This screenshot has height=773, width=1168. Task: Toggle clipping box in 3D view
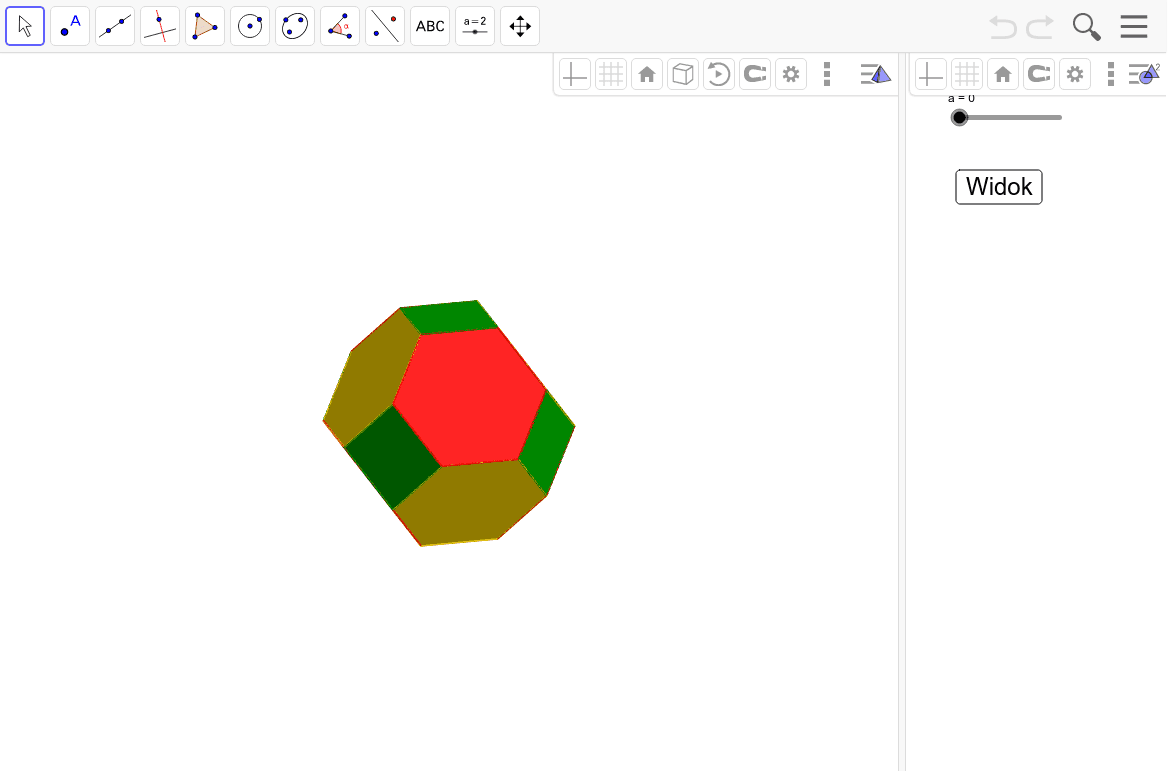tap(683, 74)
